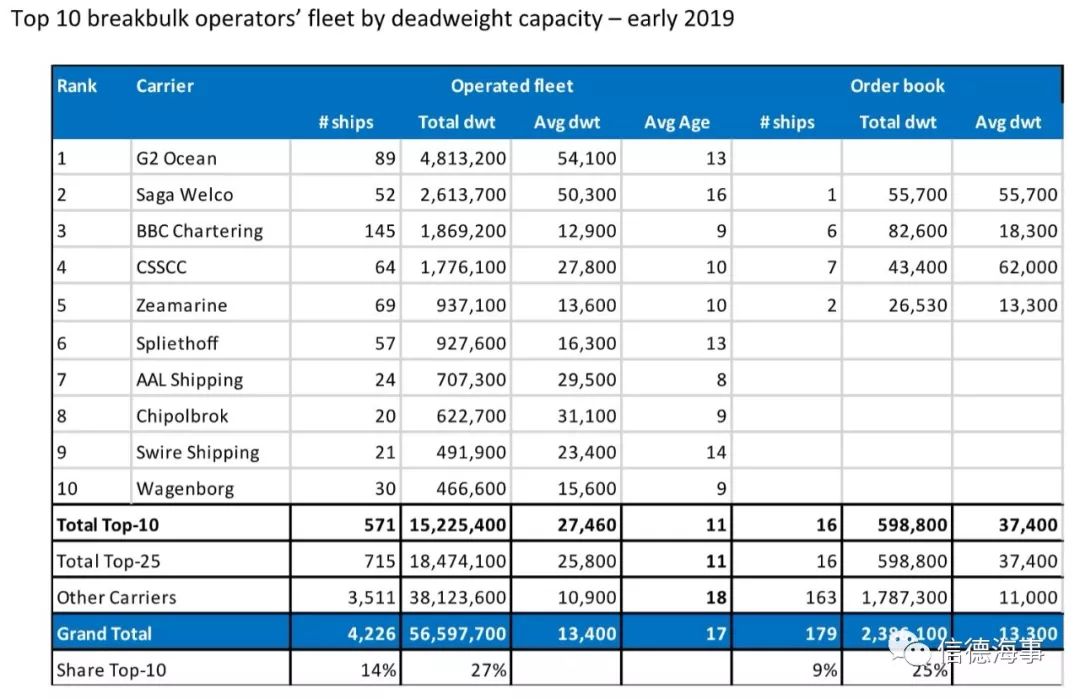This screenshot has height=699, width=1080.
Task: Click Zeamarine order book dwt '26,530'
Action: (x=917, y=305)
